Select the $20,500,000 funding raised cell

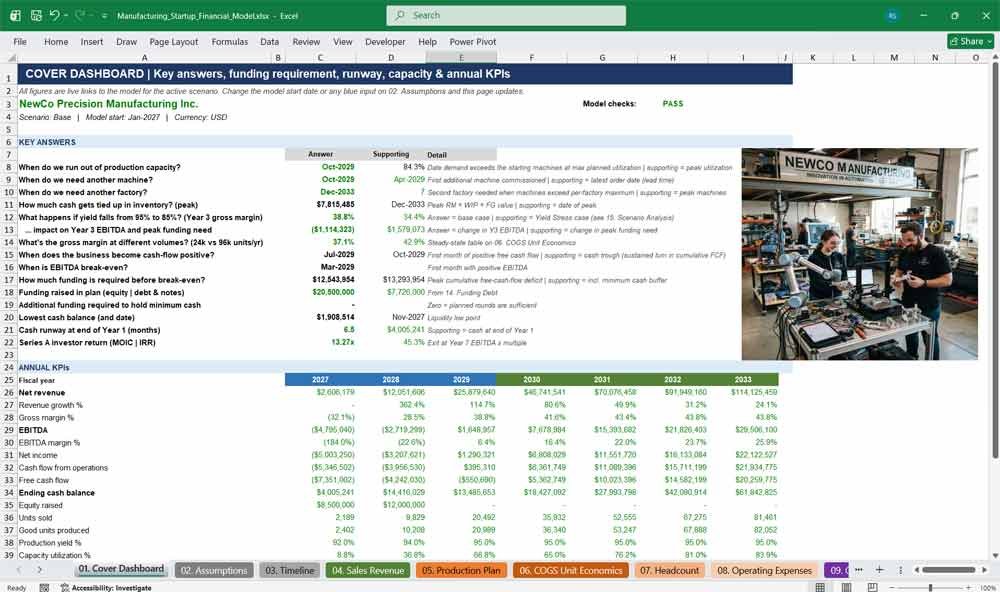tap(320, 292)
